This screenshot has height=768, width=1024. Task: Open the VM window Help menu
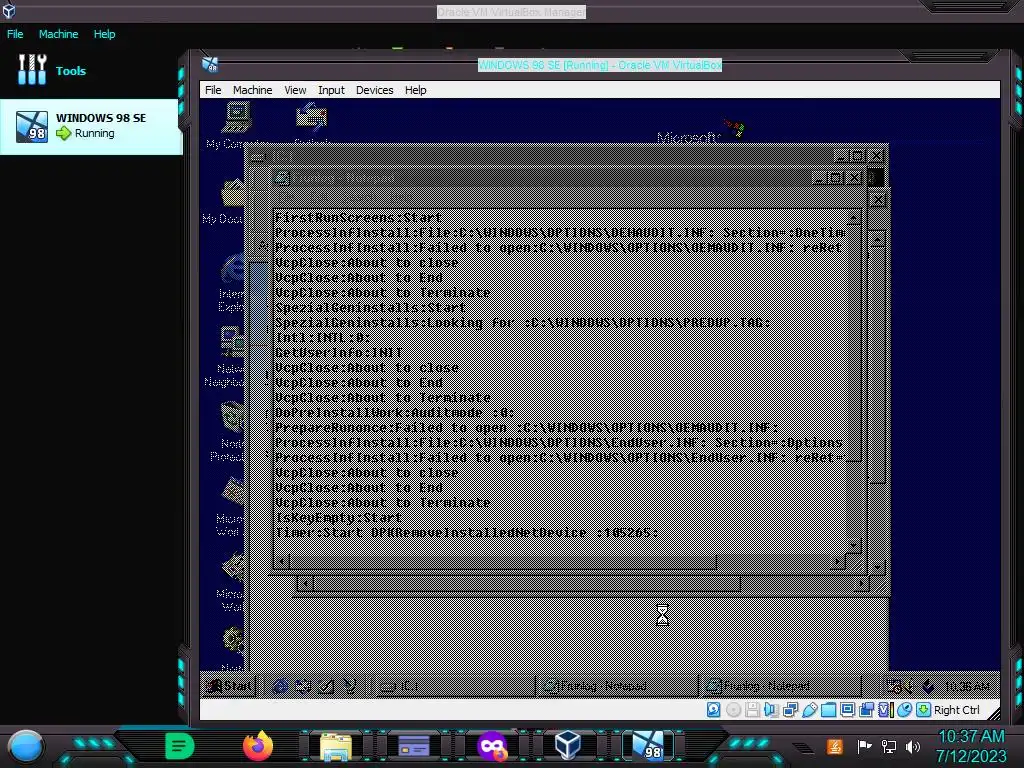(x=415, y=90)
